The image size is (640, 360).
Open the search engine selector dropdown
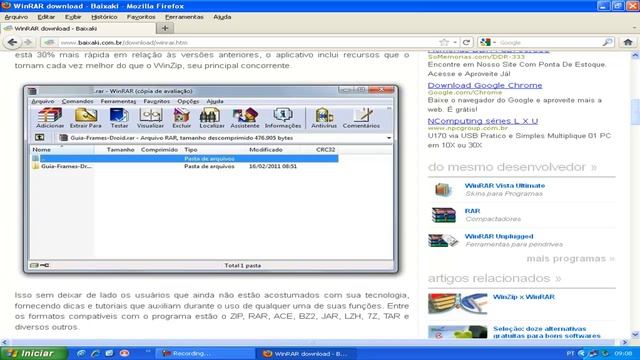494,42
